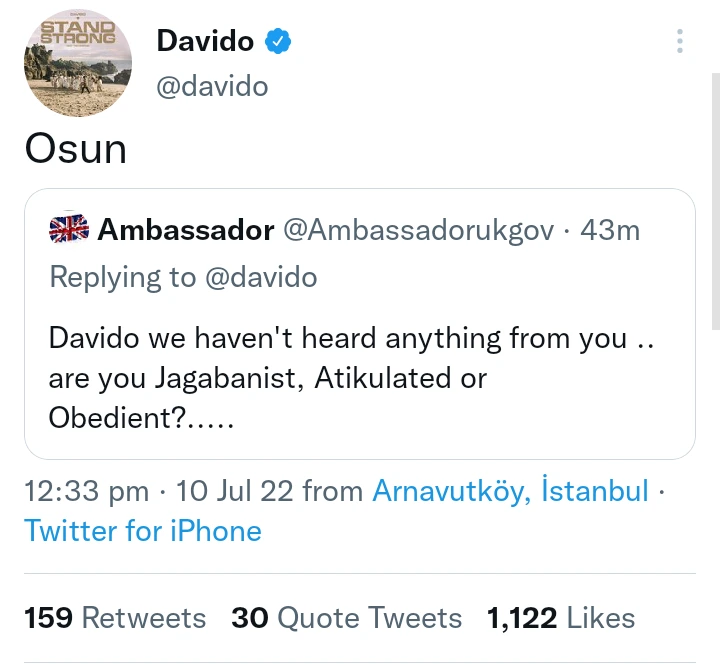The height and width of the screenshot is (664, 720).
Task: Click the "Replying to" label in quoted tweet
Action: [x=122, y=277]
